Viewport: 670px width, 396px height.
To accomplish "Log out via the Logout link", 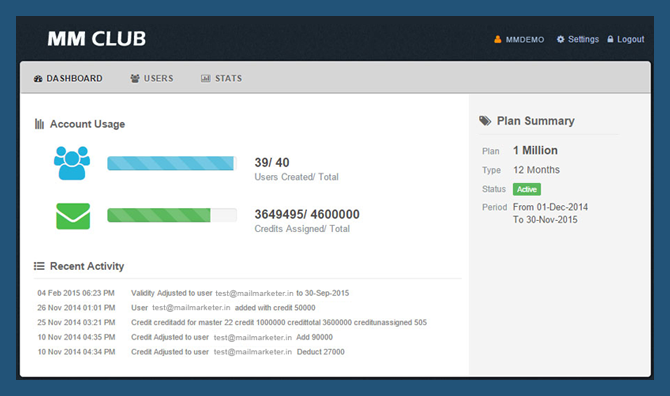I will tap(631, 39).
